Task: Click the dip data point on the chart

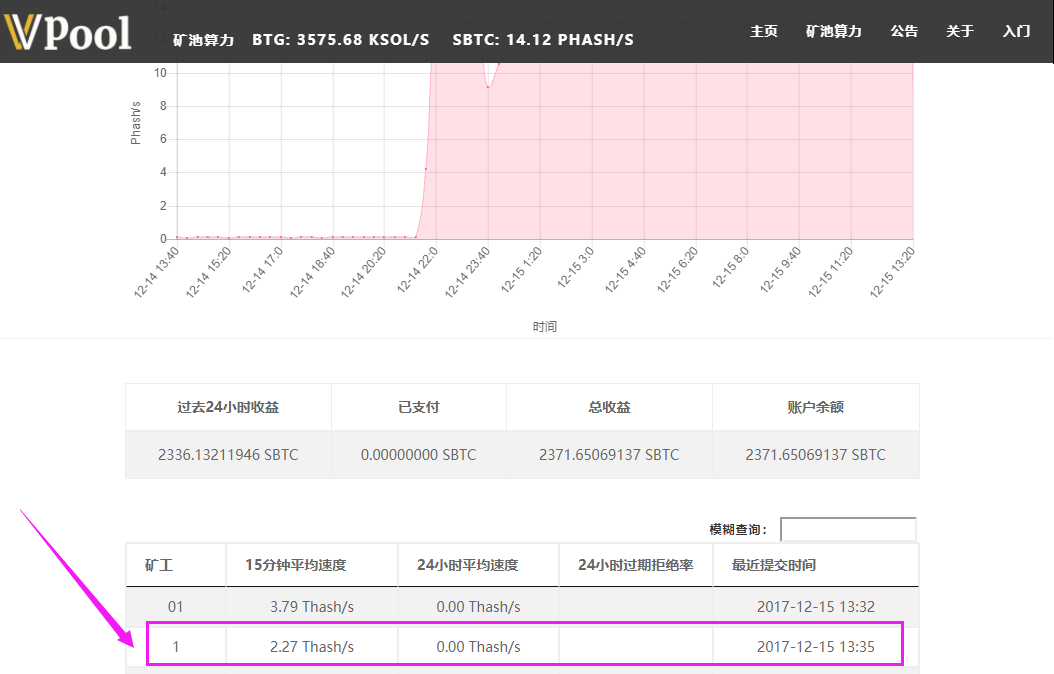Action: tap(488, 87)
